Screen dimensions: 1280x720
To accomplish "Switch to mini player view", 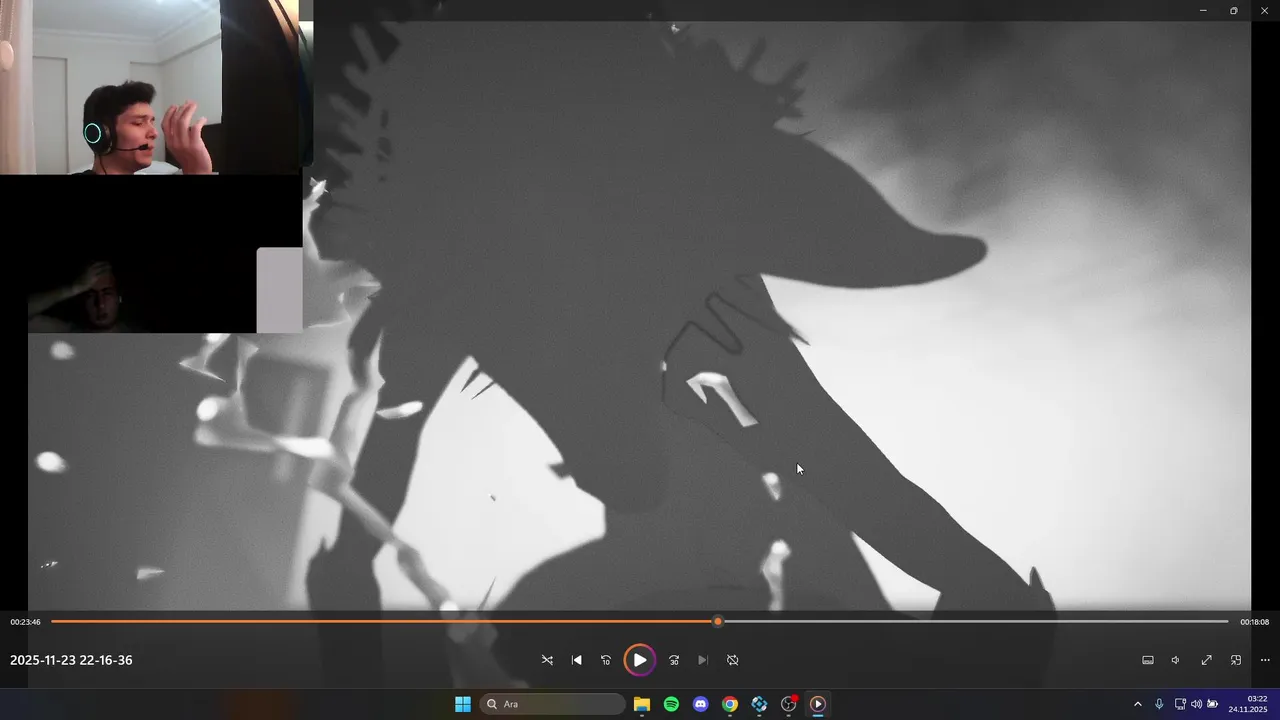I will pos(1235,660).
